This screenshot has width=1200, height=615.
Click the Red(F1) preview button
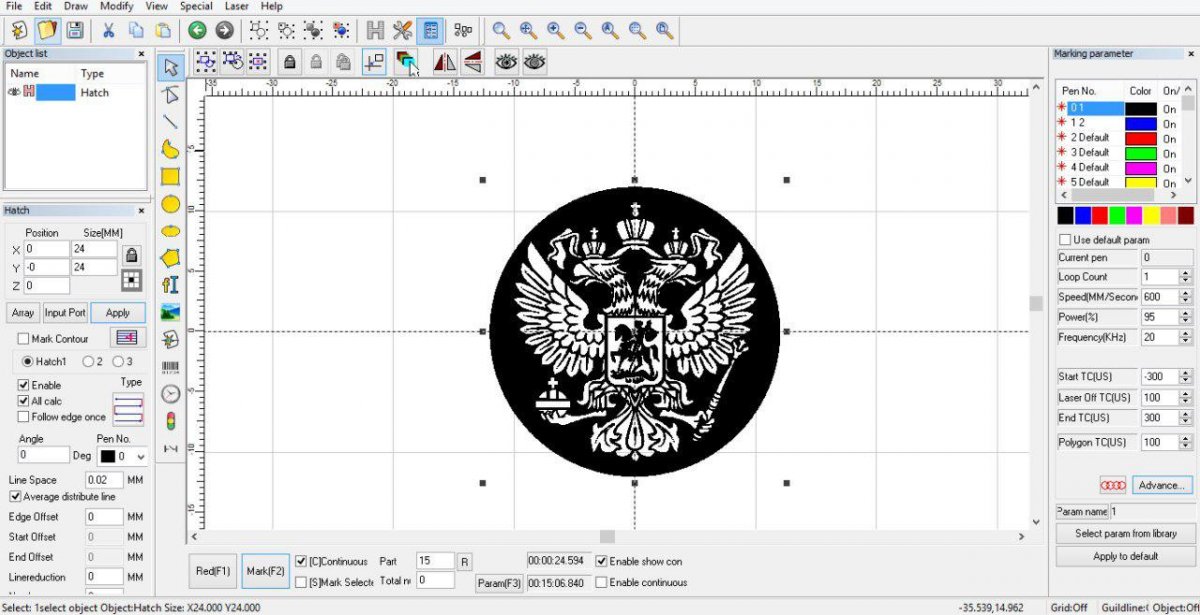213,571
